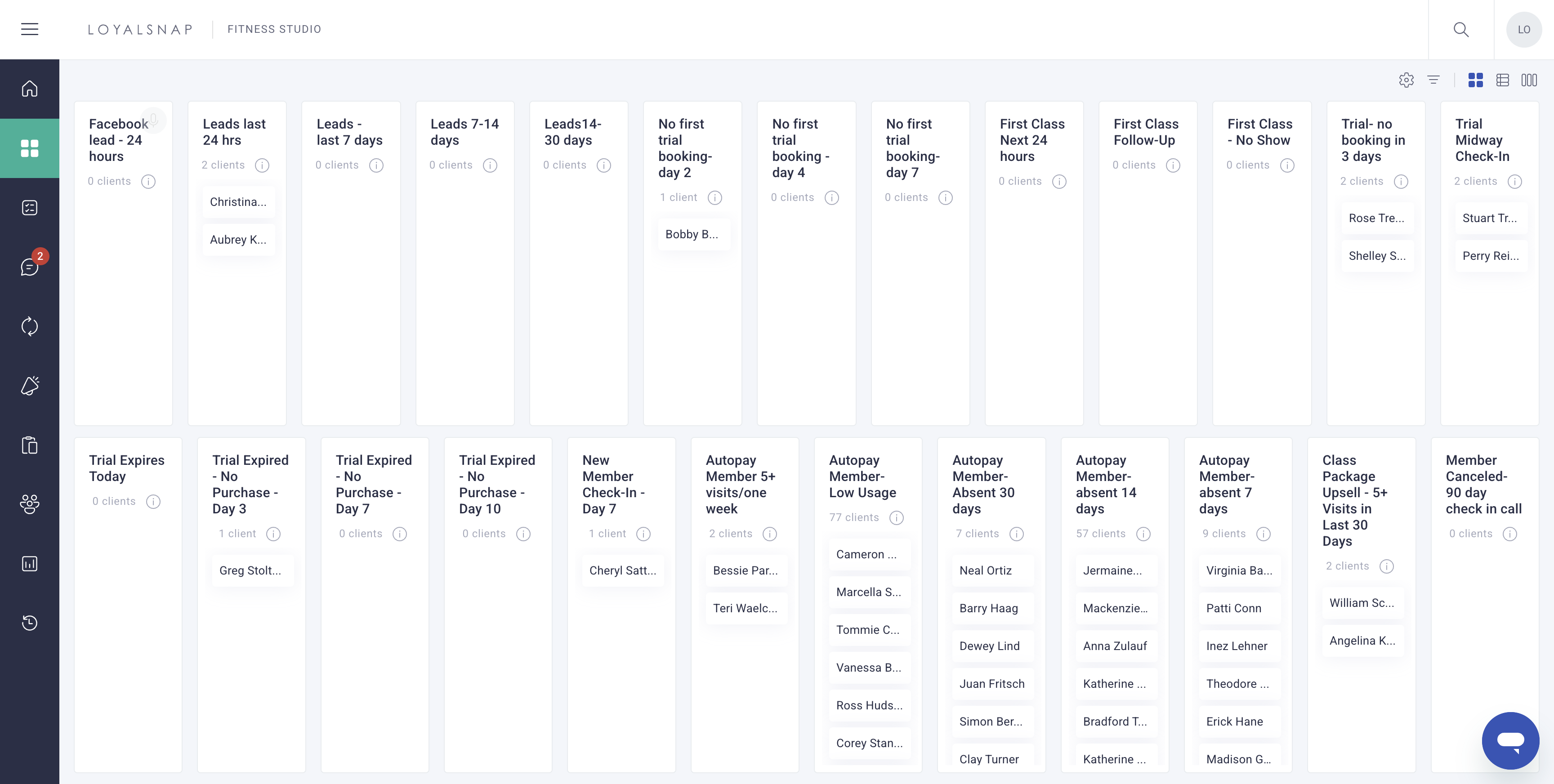
Task: Open client card 'Bobby B...'
Action: pyautogui.click(x=692, y=234)
